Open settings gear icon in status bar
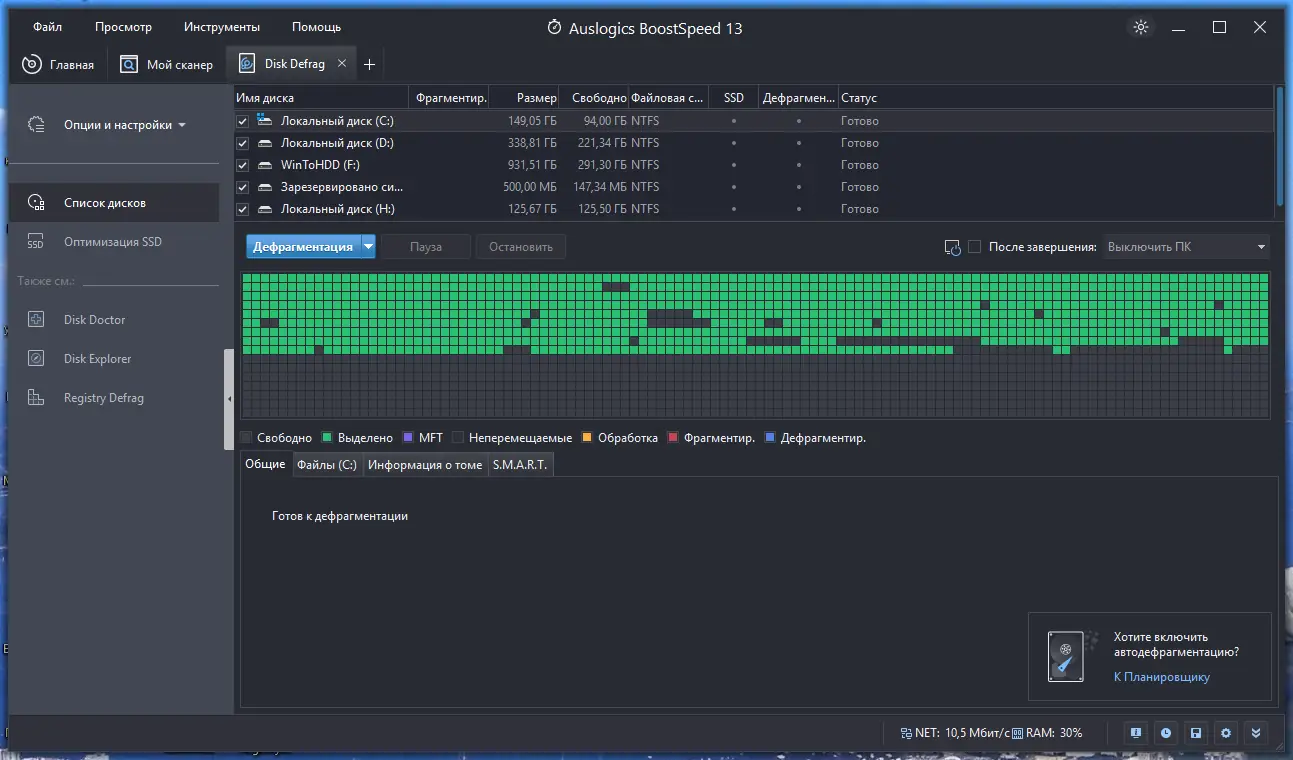The image size is (1293, 760). point(1226,733)
